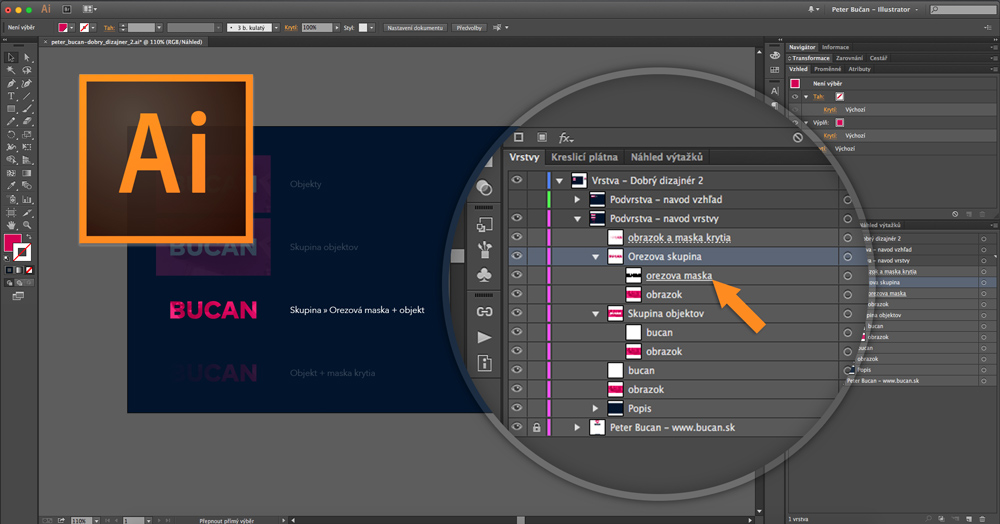The height and width of the screenshot is (524, 1000).
Task: Open the Links panel chain icon
Action: [x=484, y=312]
